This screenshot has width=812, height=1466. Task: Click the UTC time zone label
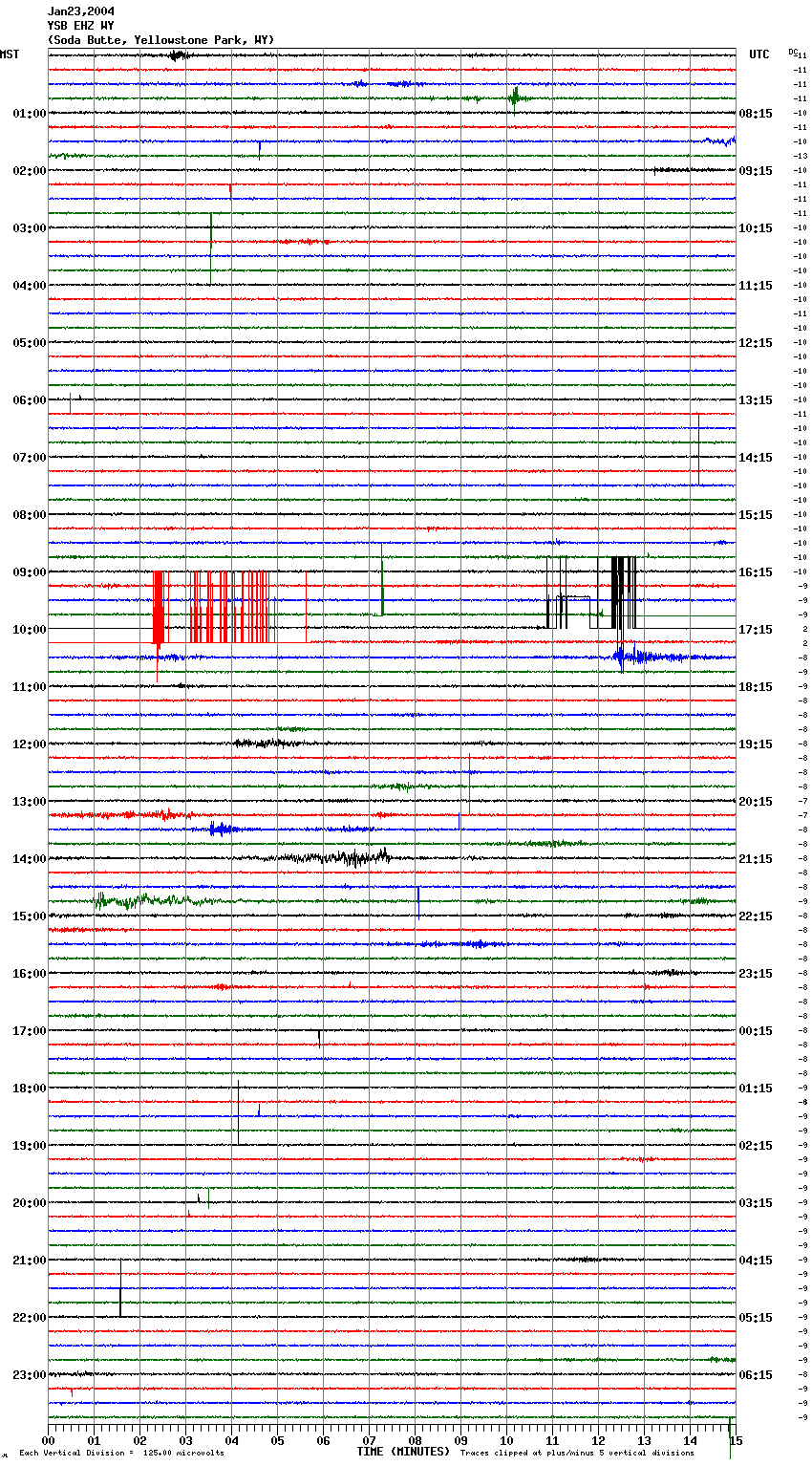[759, 54]
